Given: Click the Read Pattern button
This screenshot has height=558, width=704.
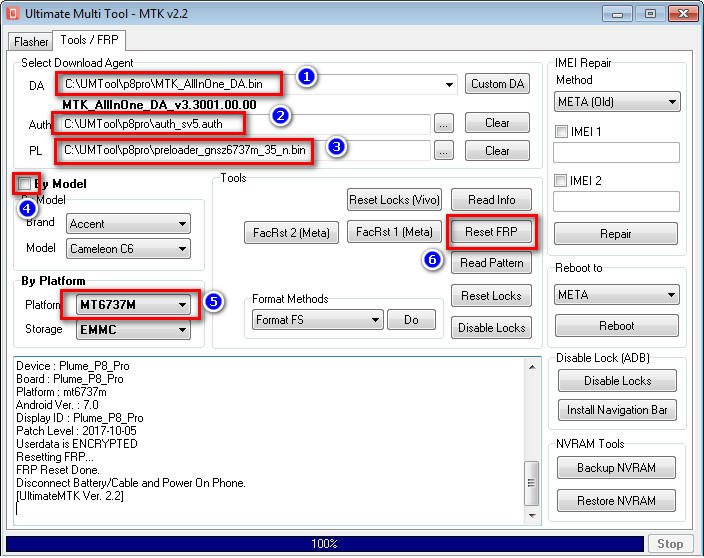Looking at the screenshot, I should pos(491,263).
